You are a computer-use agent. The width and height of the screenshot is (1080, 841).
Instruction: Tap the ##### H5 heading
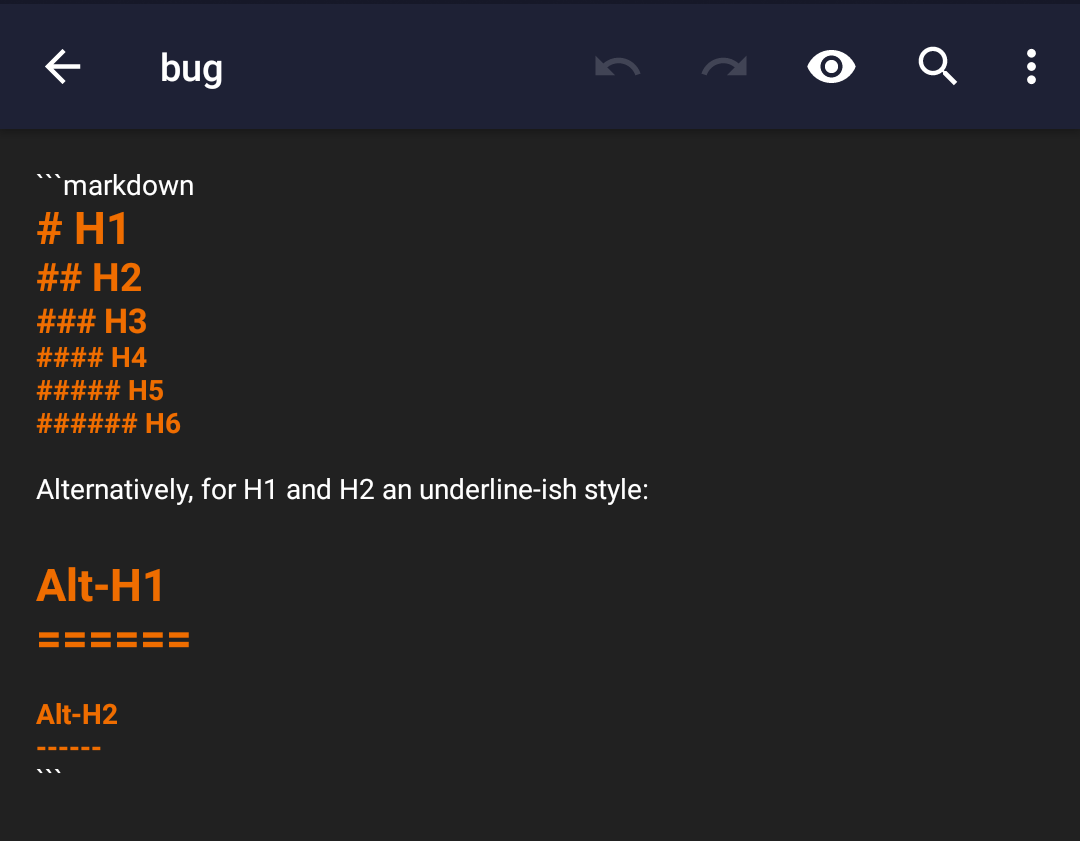(x=100, y=390)
